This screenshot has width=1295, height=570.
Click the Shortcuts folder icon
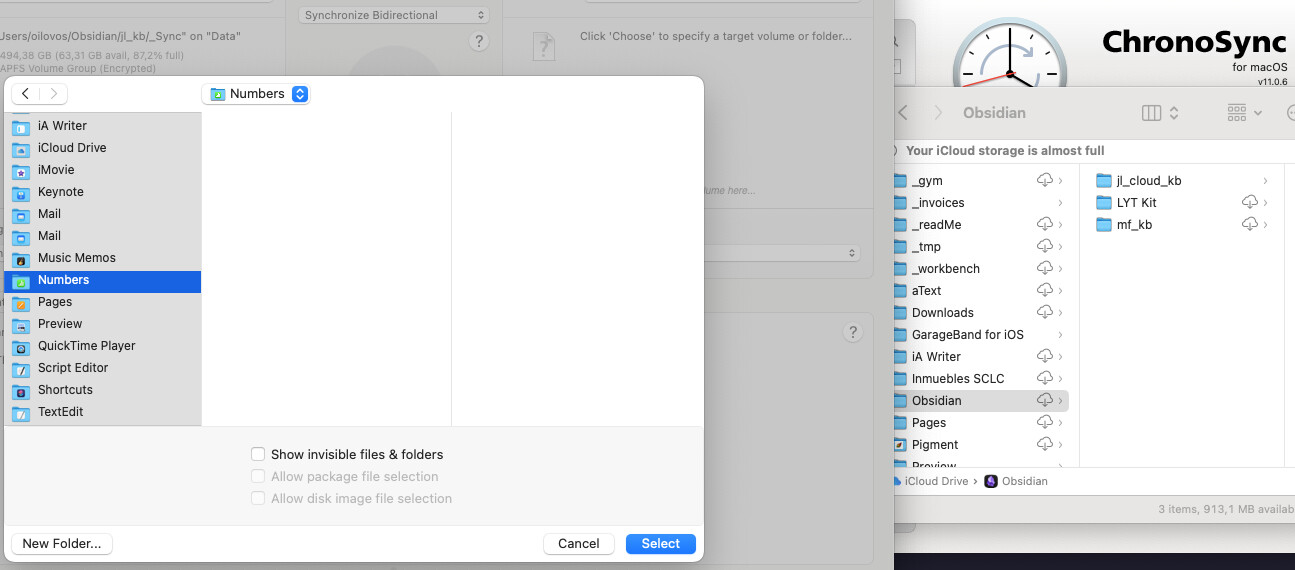(21, 390)
